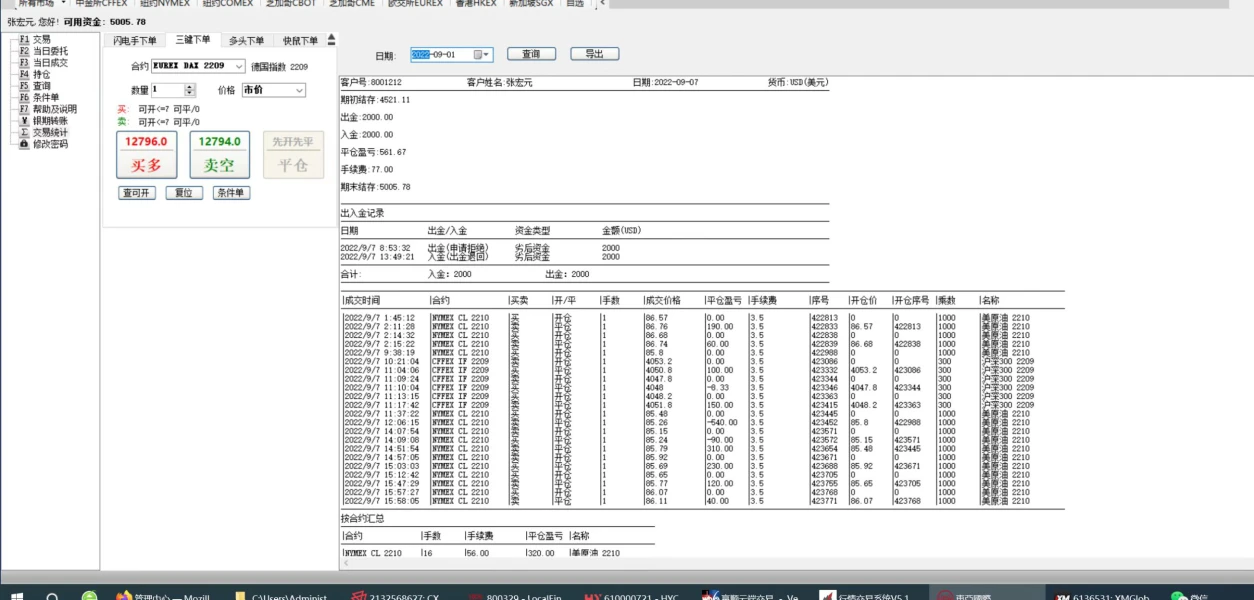
Task: Open the F1 交易 trading item
Action: click(40, 39)
